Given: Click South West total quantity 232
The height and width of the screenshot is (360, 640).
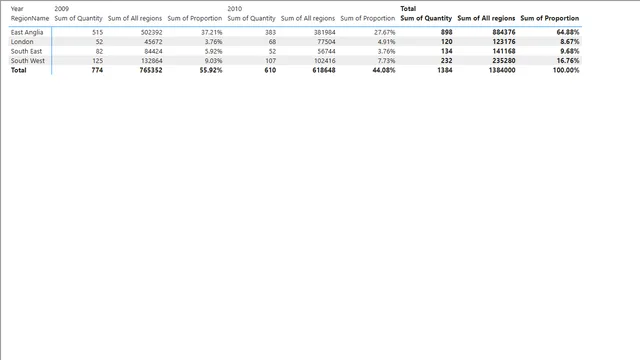Looking at the screenshot, I should [447, 60].
